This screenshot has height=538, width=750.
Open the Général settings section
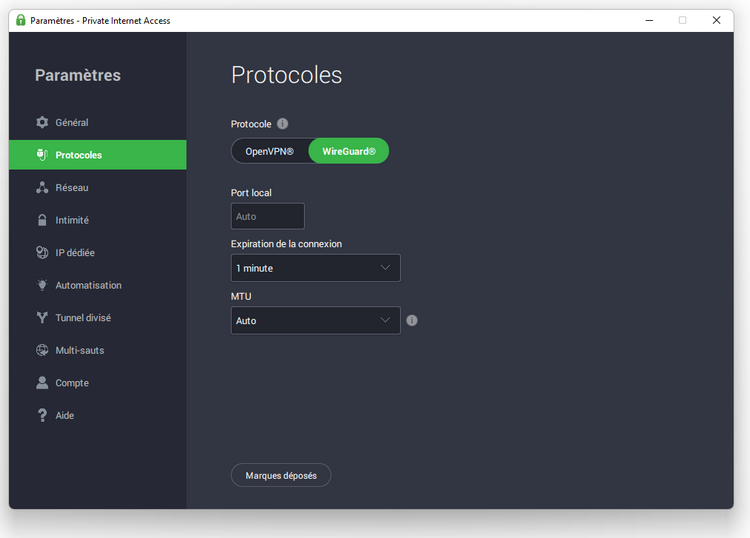pos(98,122)
